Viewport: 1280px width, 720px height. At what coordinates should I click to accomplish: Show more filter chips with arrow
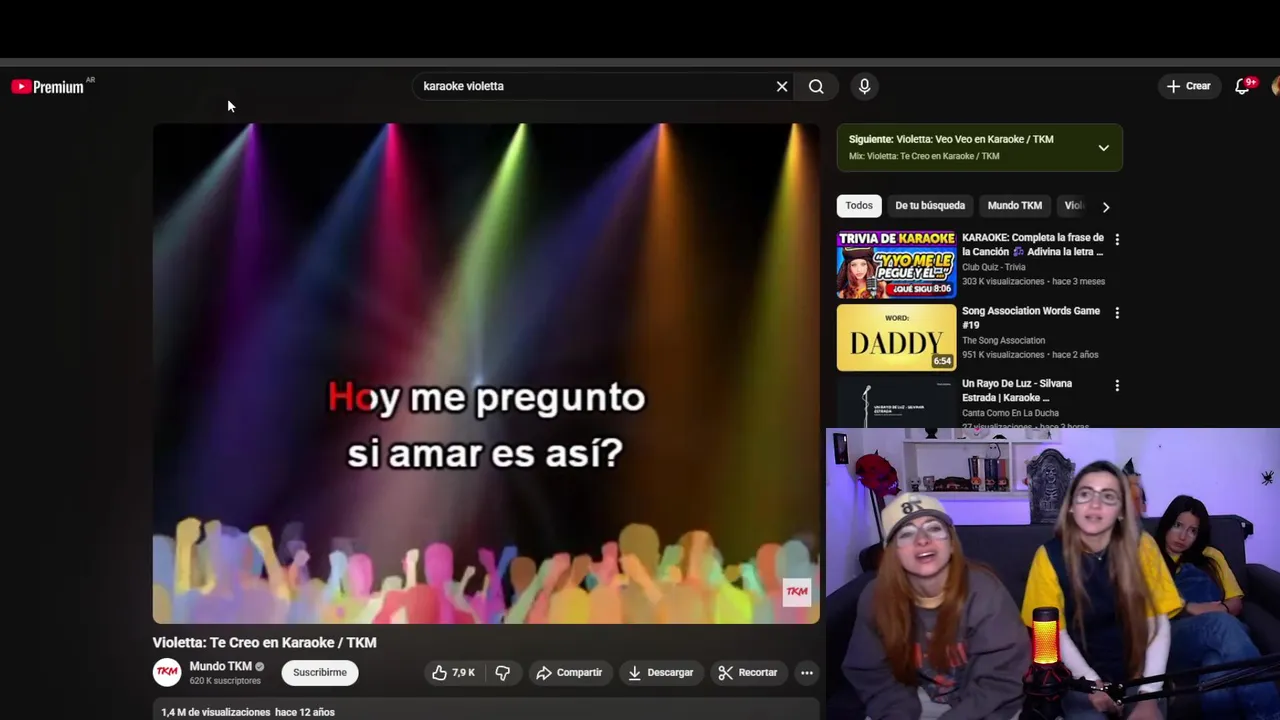click(1105, 207)
